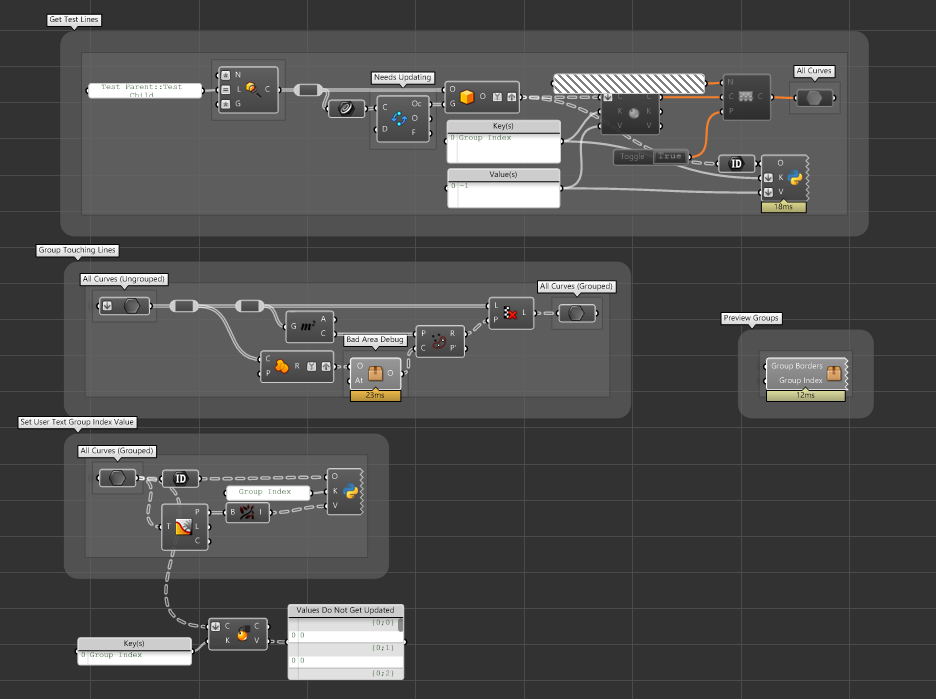Click the asterisk modifier on the N input

[226, 75]
